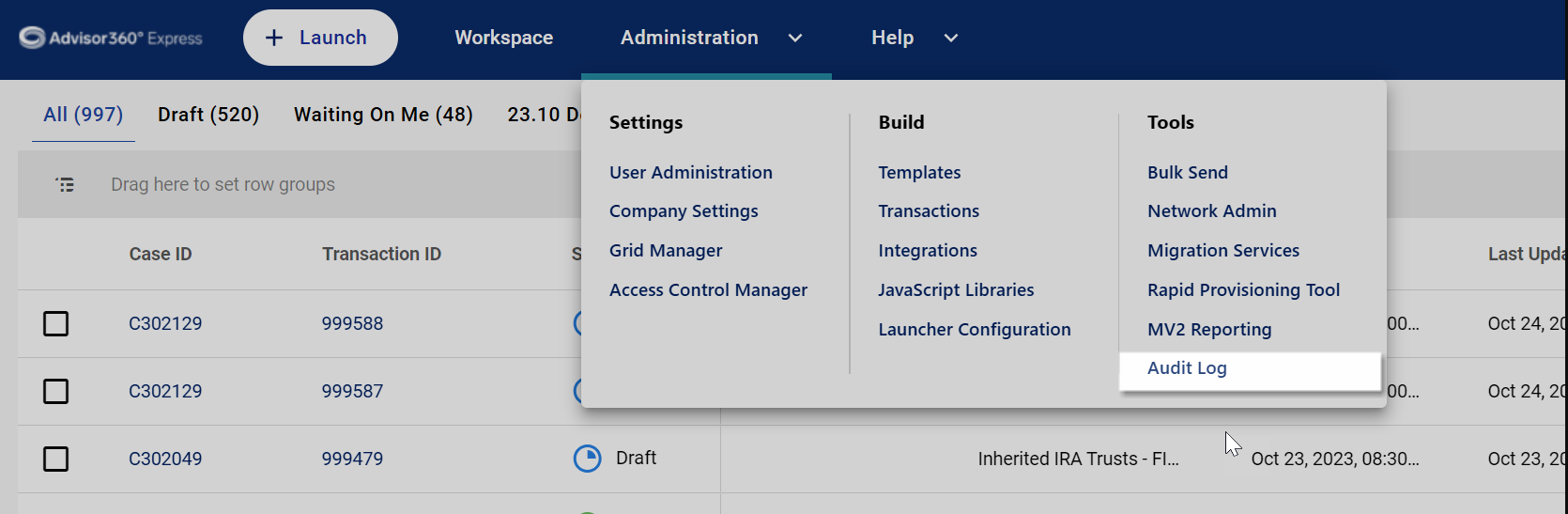Open case C302049 link

point(165,459)
